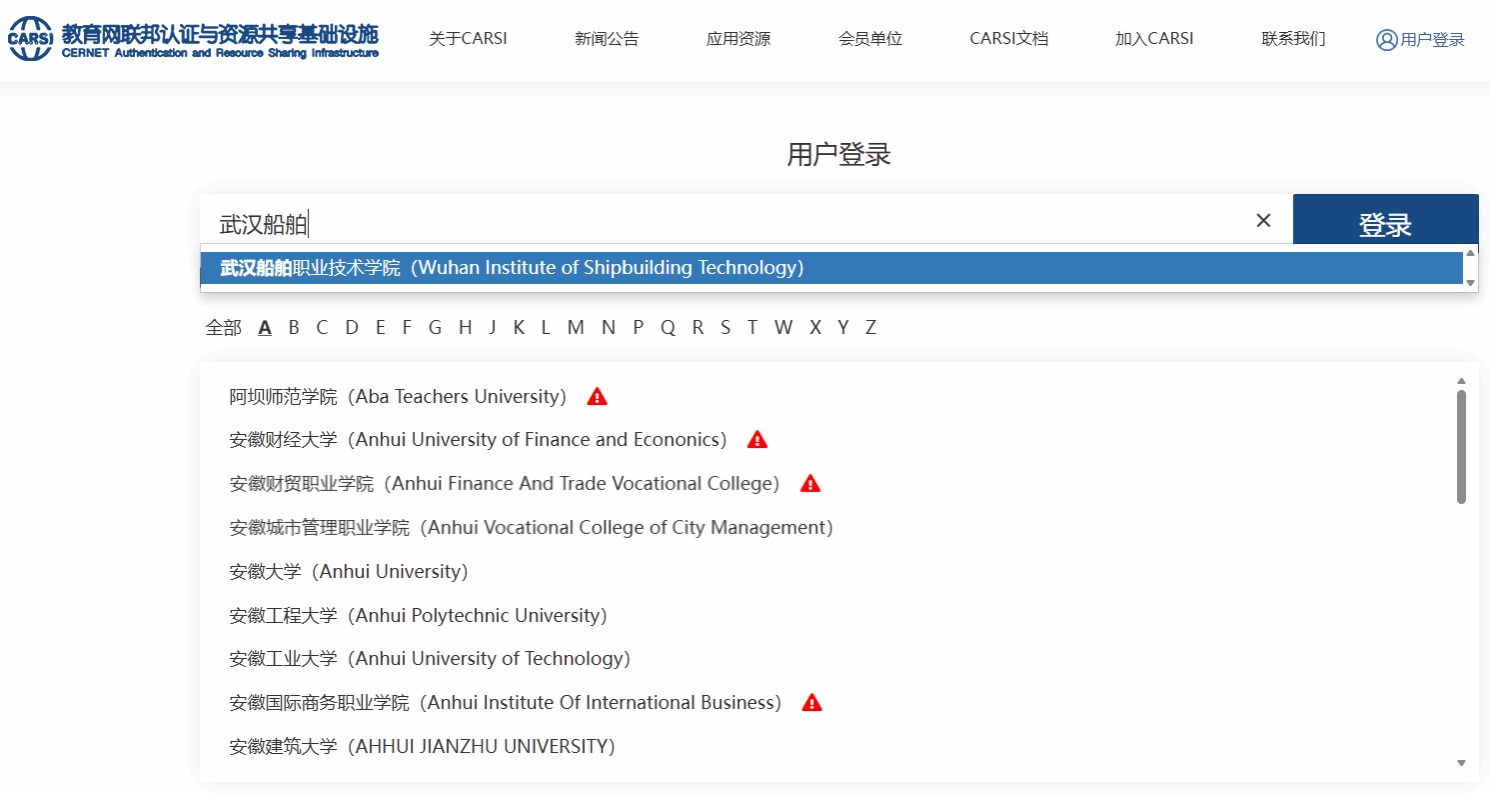Open the 应用资源 menu item
Viewport: 1490px width, 793px height.
[738, 39]
